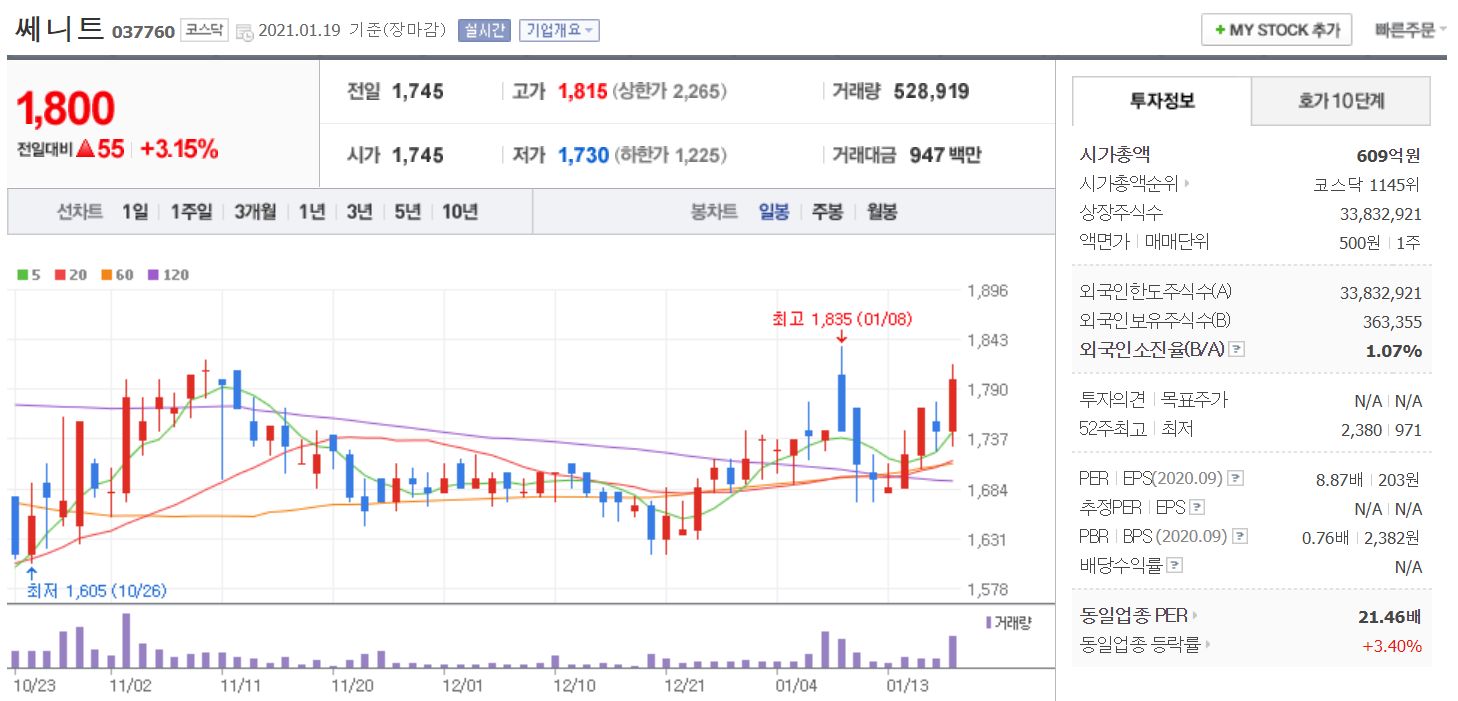Click the arrow icon next to 동일업종 PER
1458x701 pixels.
1195,616
